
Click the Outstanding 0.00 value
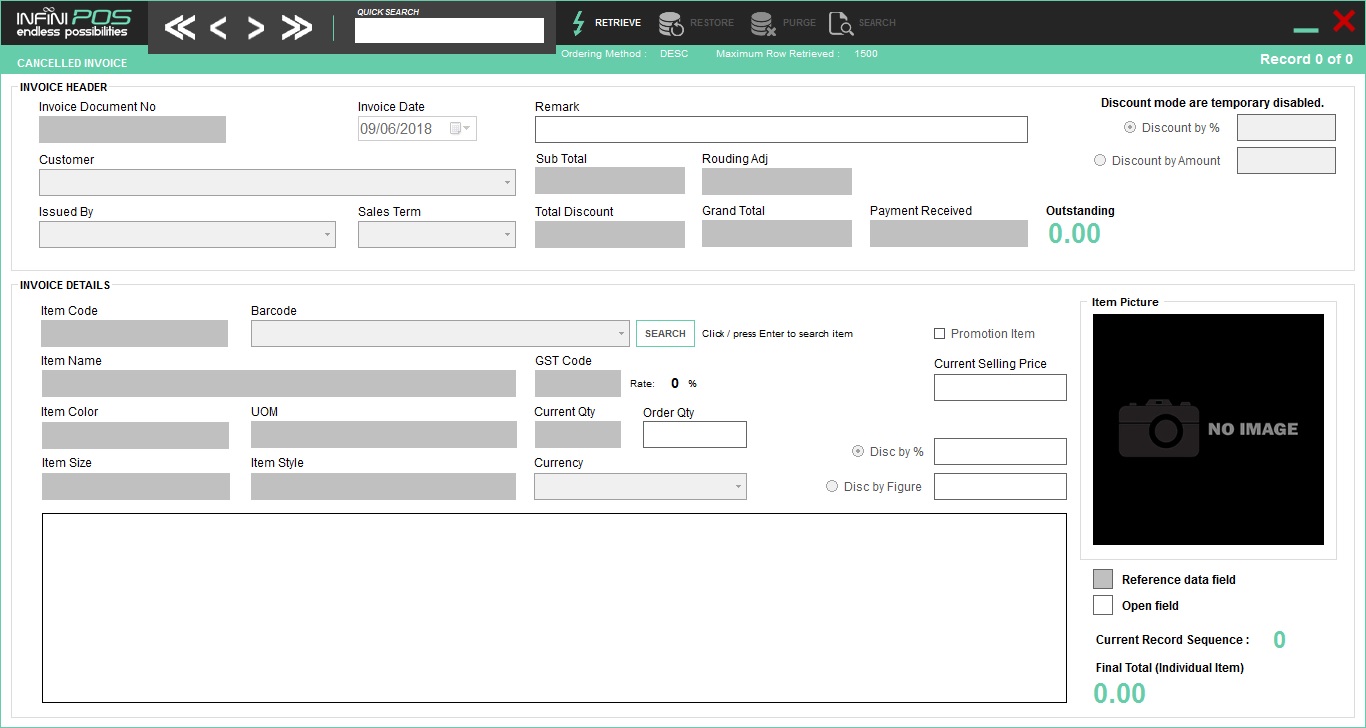pos(1074,234)
